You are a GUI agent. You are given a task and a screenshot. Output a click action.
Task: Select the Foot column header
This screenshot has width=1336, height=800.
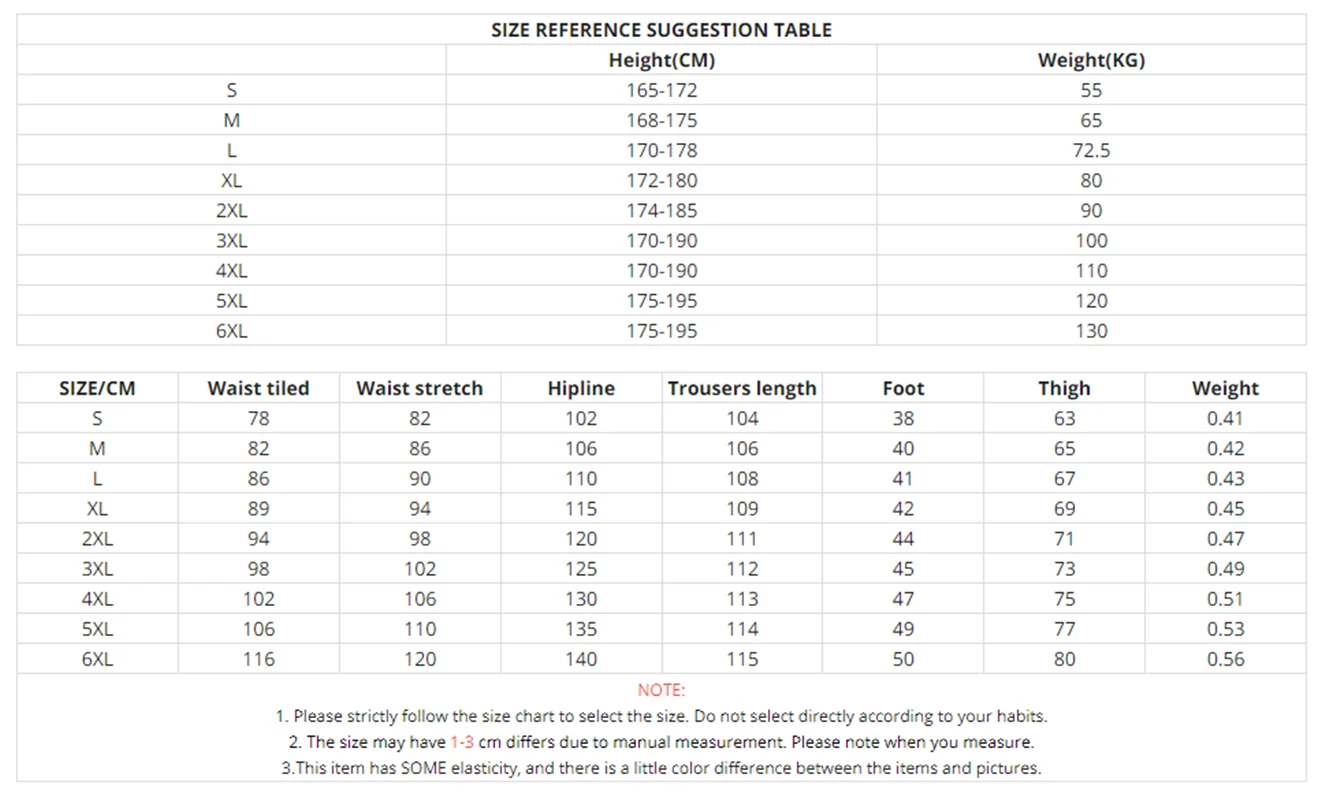point(903,389)
